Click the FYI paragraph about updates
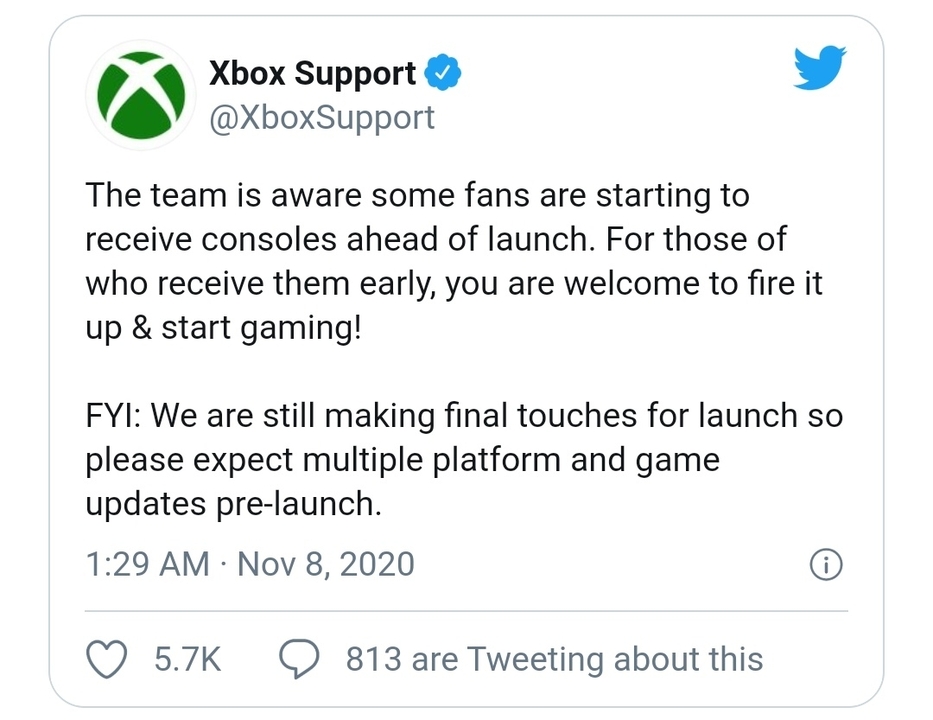Viewport: 933px width, 720px height. tap(464, 459)
